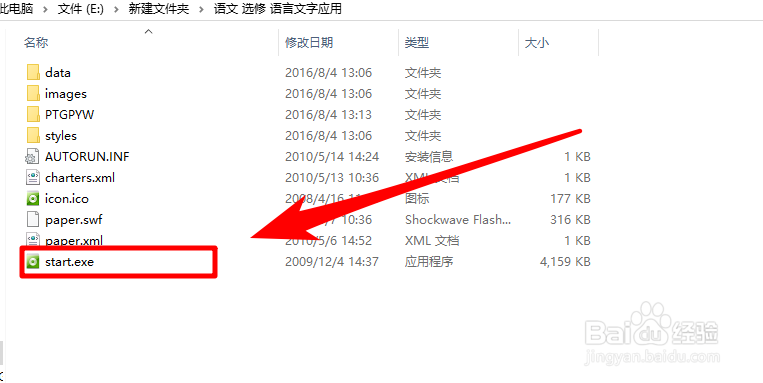
Task: Click the size 177 KB
Action: click(x=570, y=199)
